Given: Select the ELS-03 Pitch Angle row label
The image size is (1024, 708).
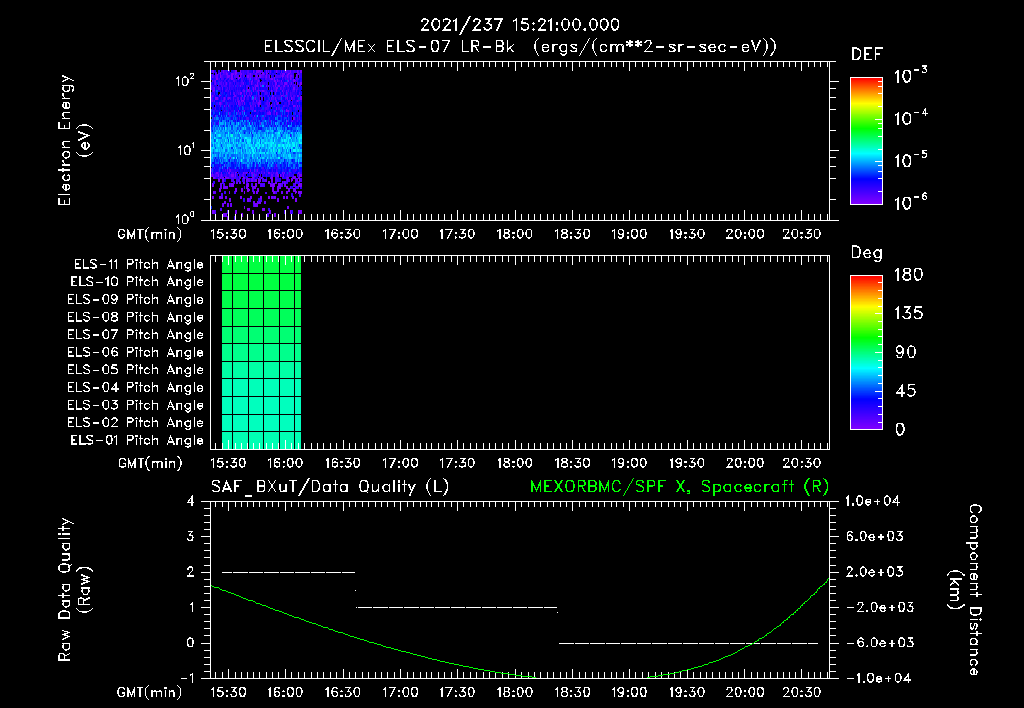Looking at the screenshot, I should (135, 405).
